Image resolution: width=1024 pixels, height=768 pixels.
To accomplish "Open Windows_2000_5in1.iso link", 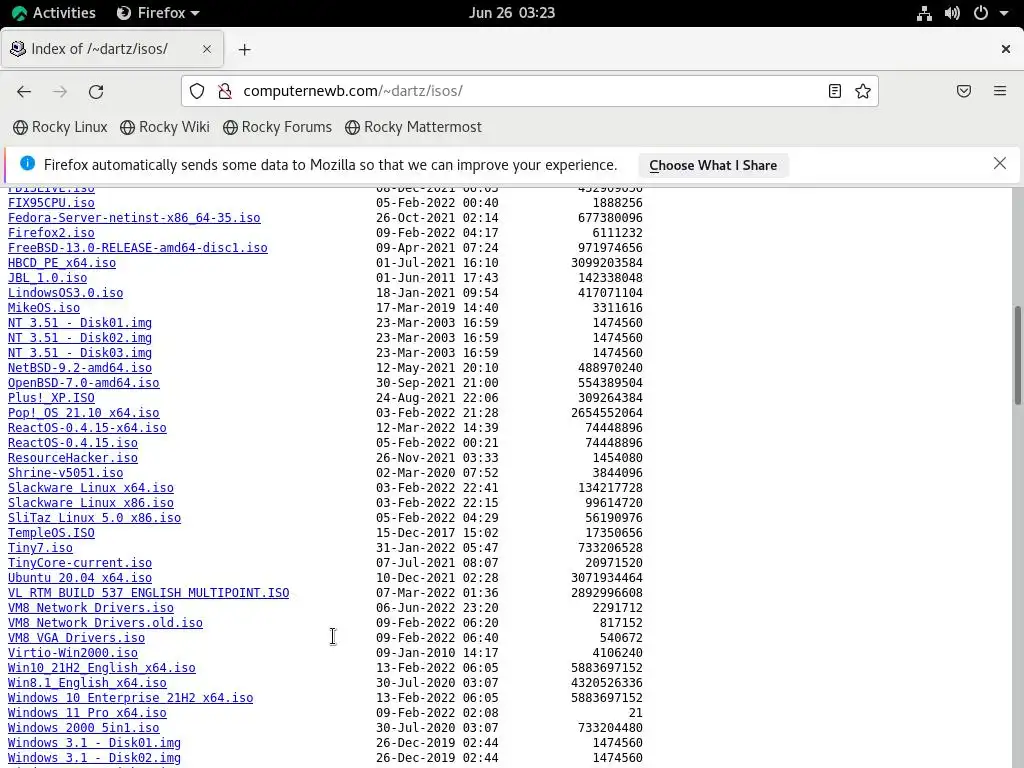I will click(84, 729).
